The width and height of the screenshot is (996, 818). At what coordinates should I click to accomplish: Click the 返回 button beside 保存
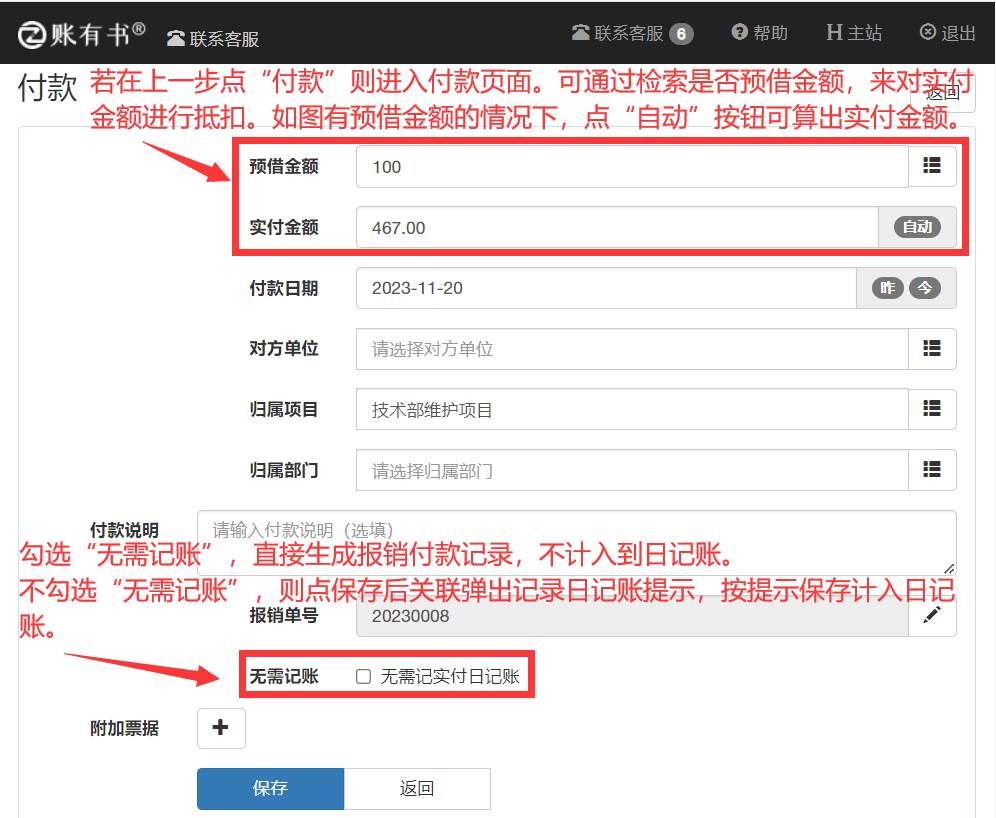pyautogui.click(x=417, y=788)
